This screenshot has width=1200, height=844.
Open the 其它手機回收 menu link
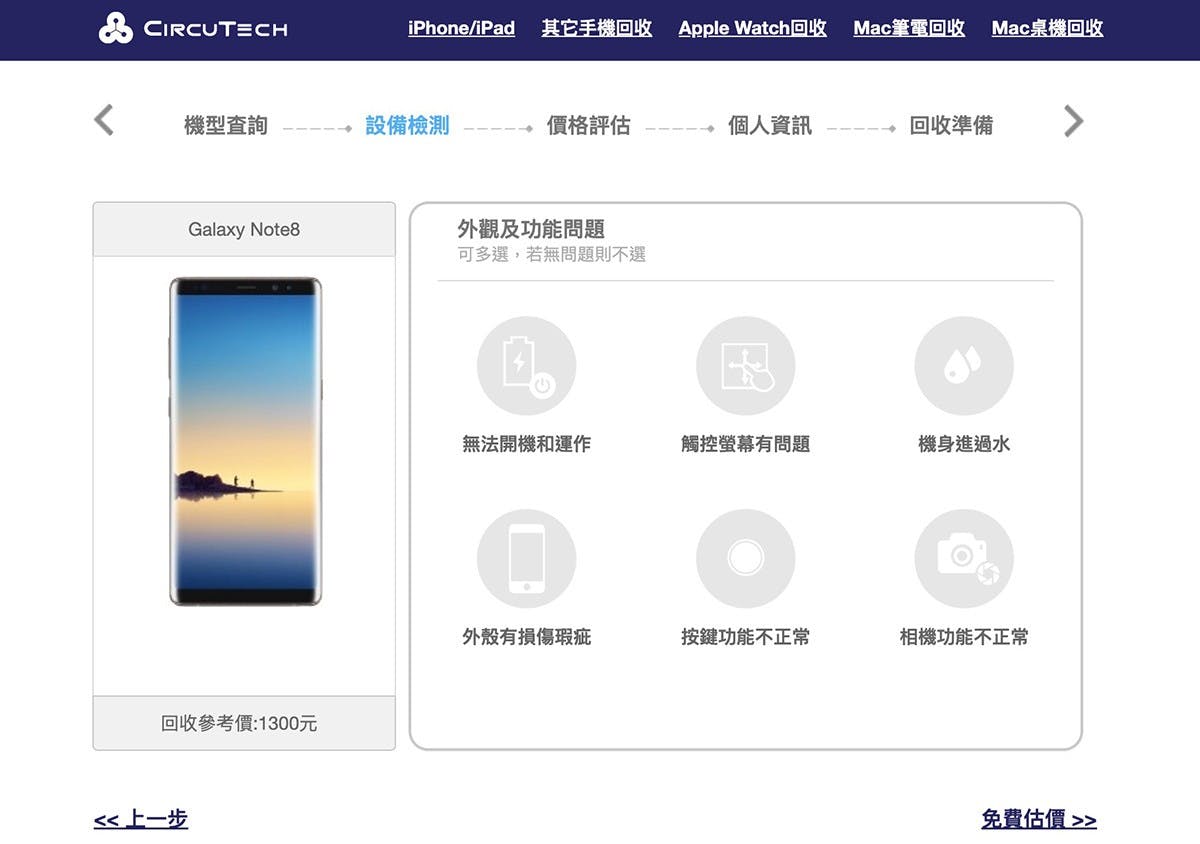597,28
